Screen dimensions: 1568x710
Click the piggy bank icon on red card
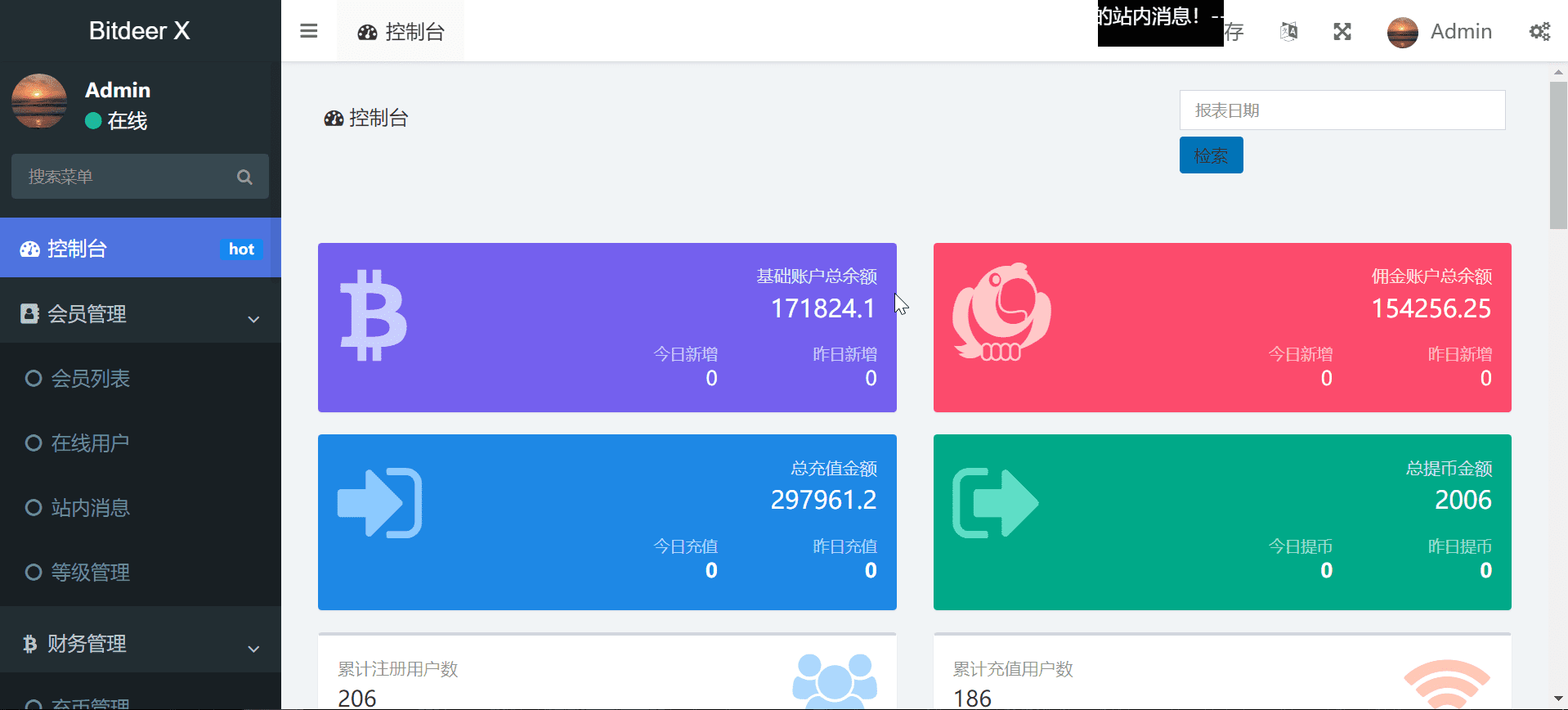(x=1001, y=312)
